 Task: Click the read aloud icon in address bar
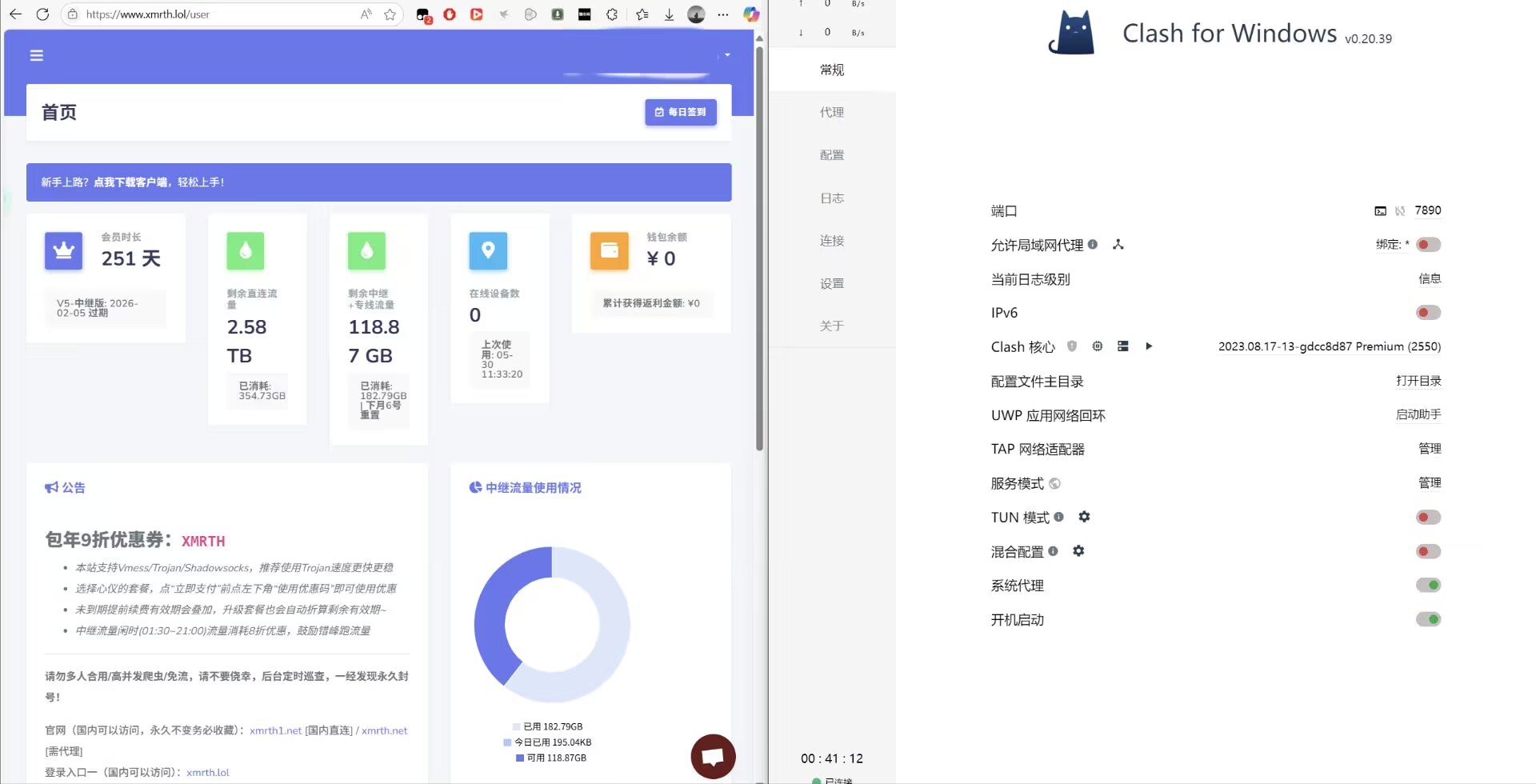[x=366, y=14]
